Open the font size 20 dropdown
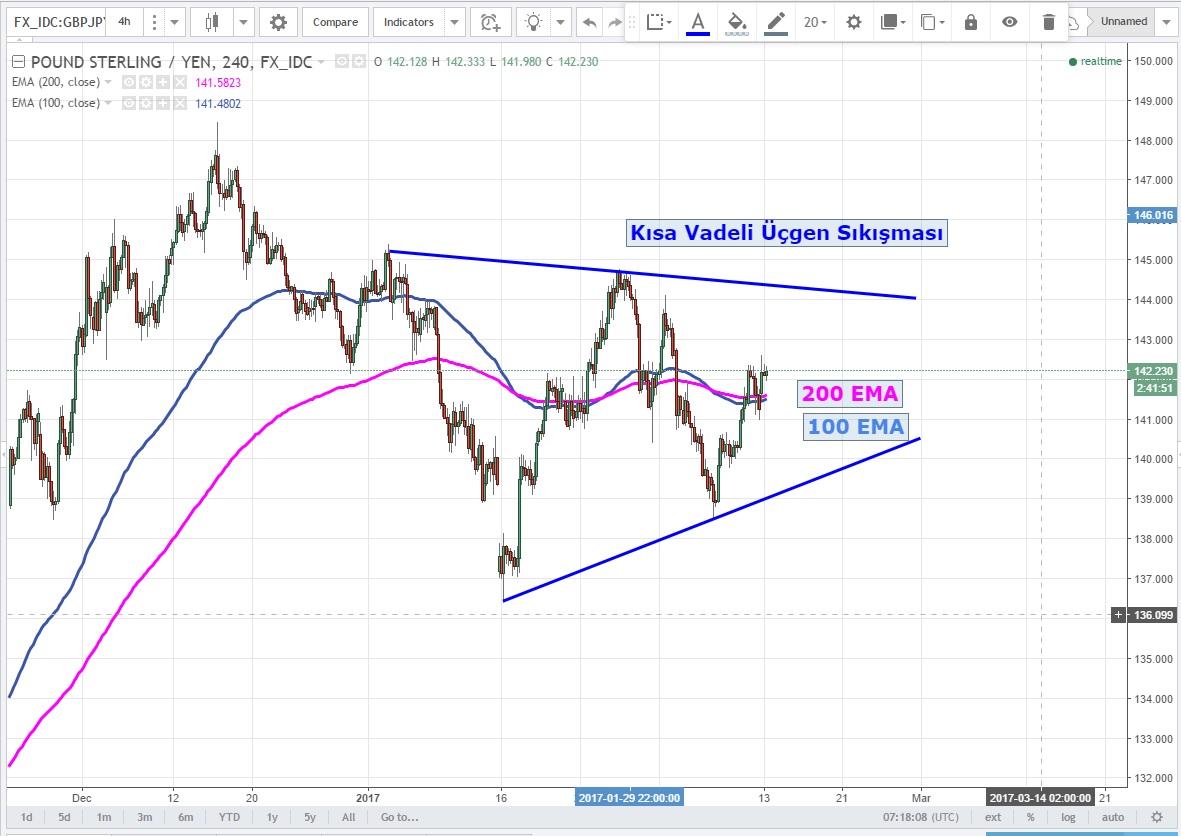This screenshot has width=1181, height=836. [816, 22]
